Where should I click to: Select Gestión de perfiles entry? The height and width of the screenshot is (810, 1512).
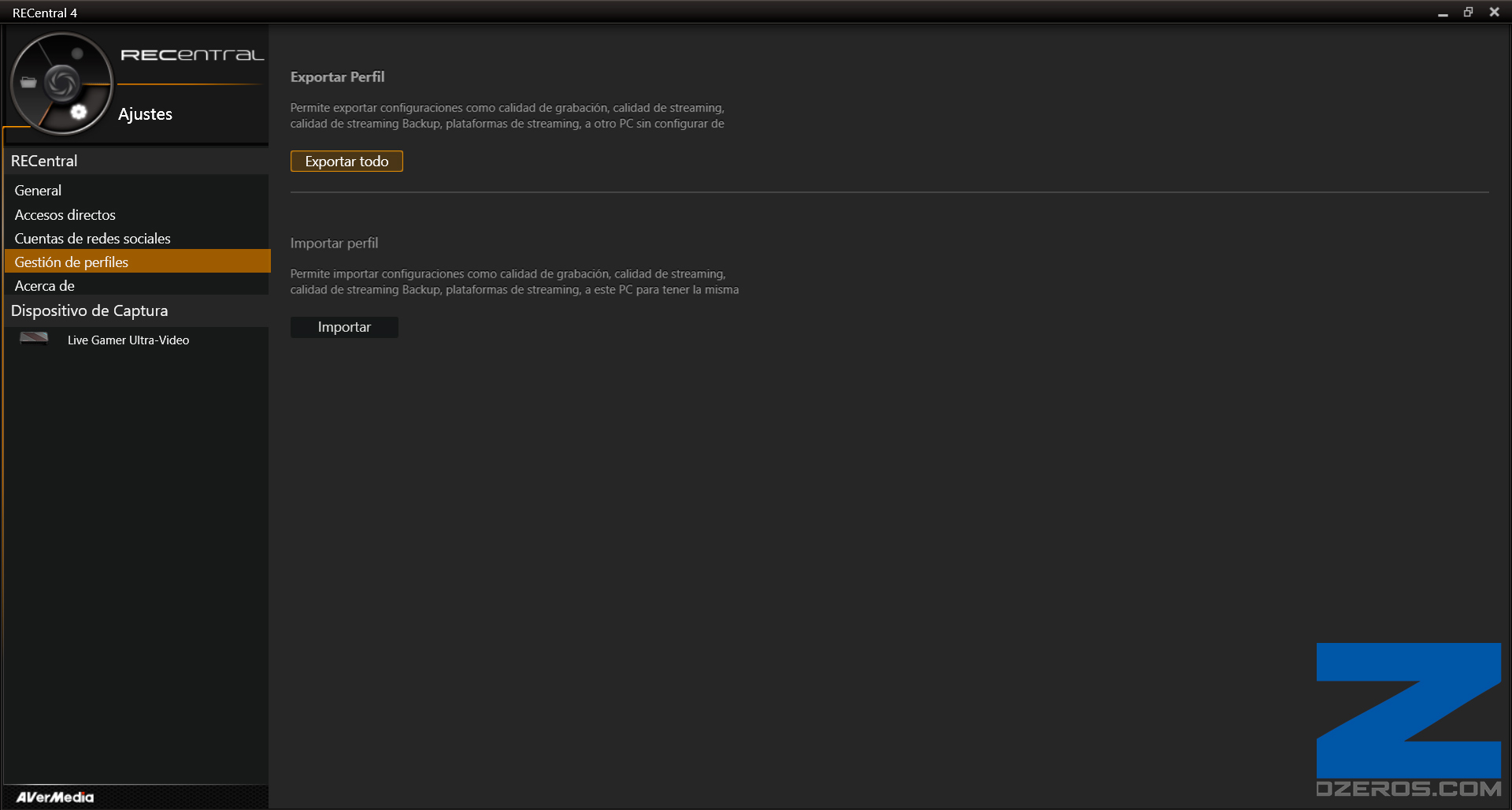(137, 262)
